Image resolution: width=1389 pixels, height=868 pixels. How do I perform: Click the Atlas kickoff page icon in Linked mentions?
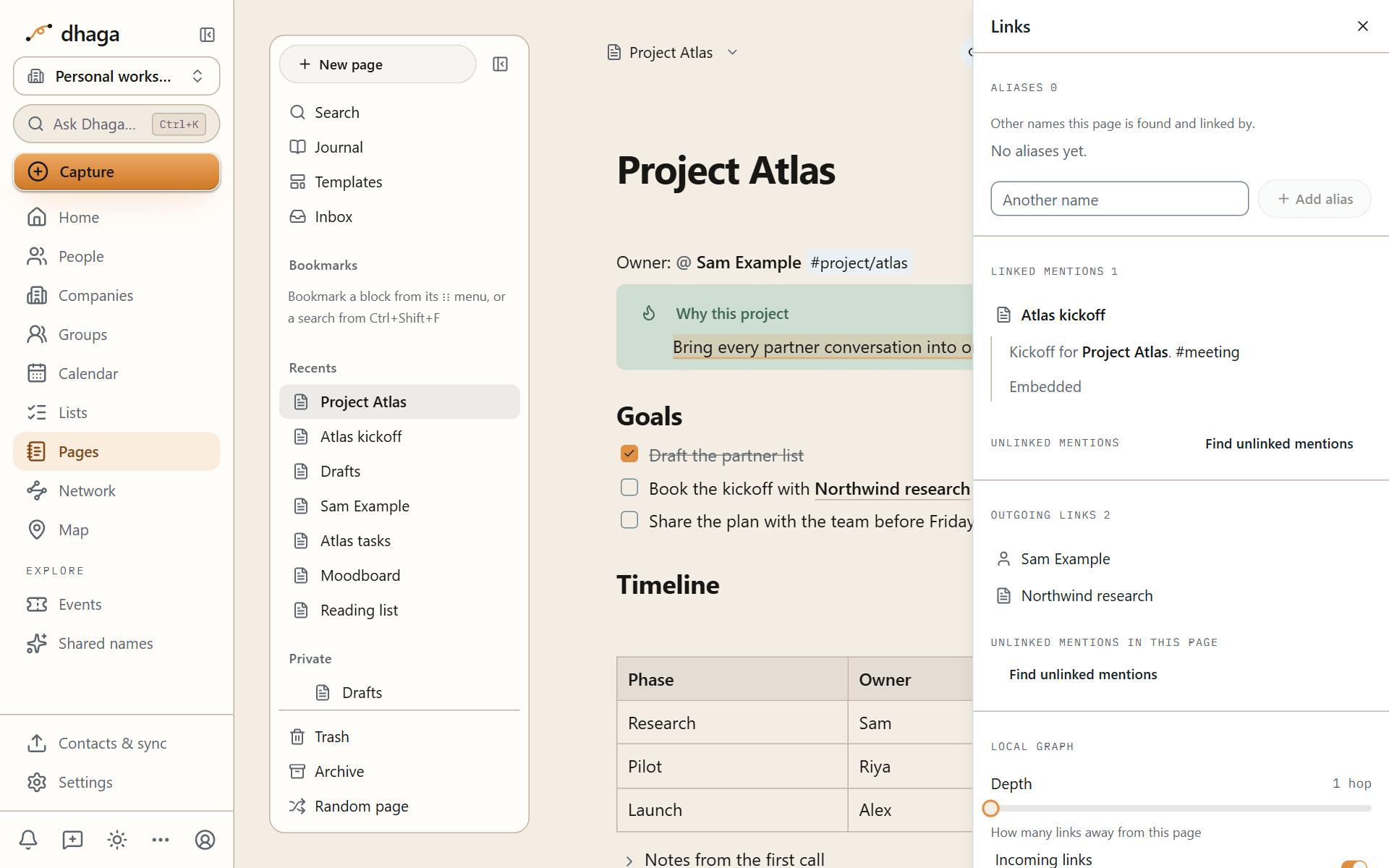pos(1003,315)
